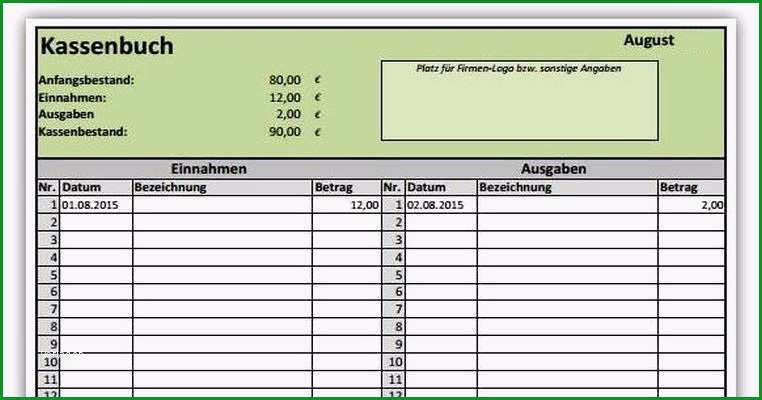Select Einnahmen row number 5
The height and width of the screenshot is (400, 762).
49,275
